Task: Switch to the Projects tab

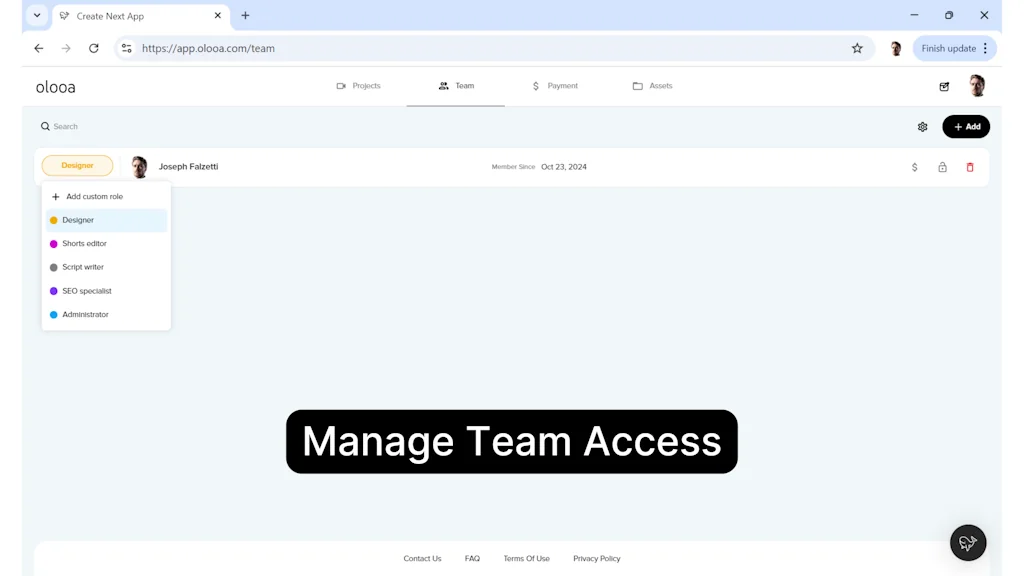Action: tap(358, 86)
